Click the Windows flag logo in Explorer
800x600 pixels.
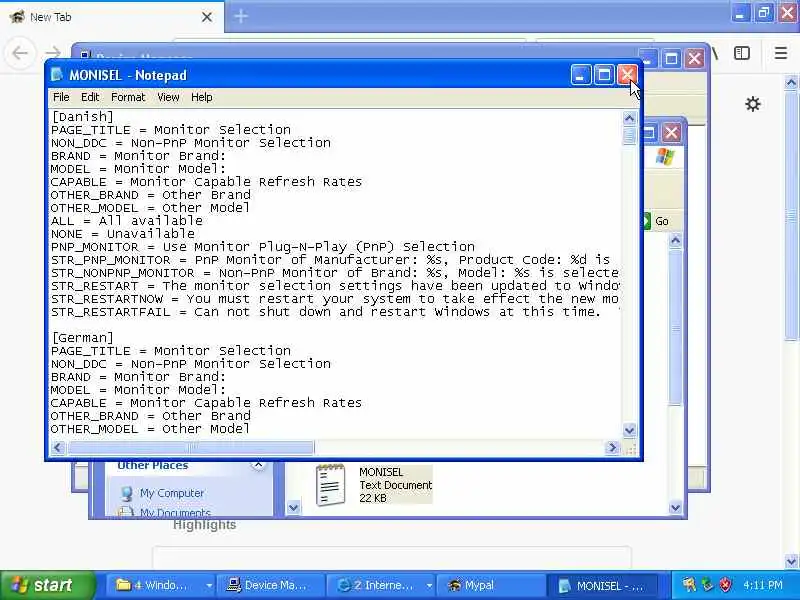click(665, 157)
